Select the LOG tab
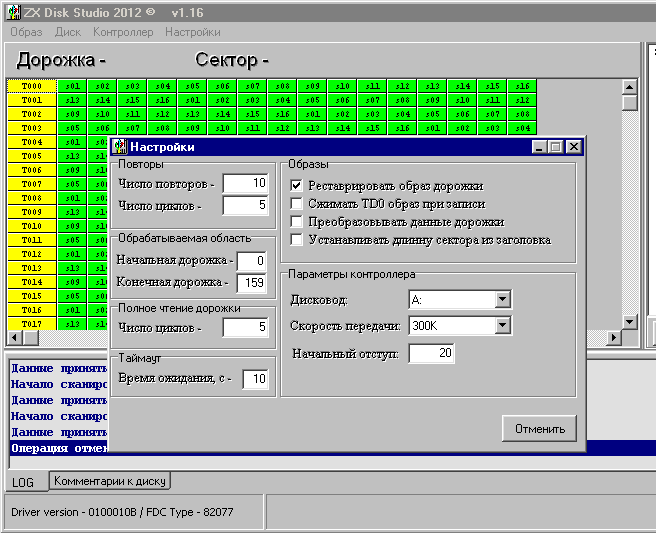 (x=23, y=483)
